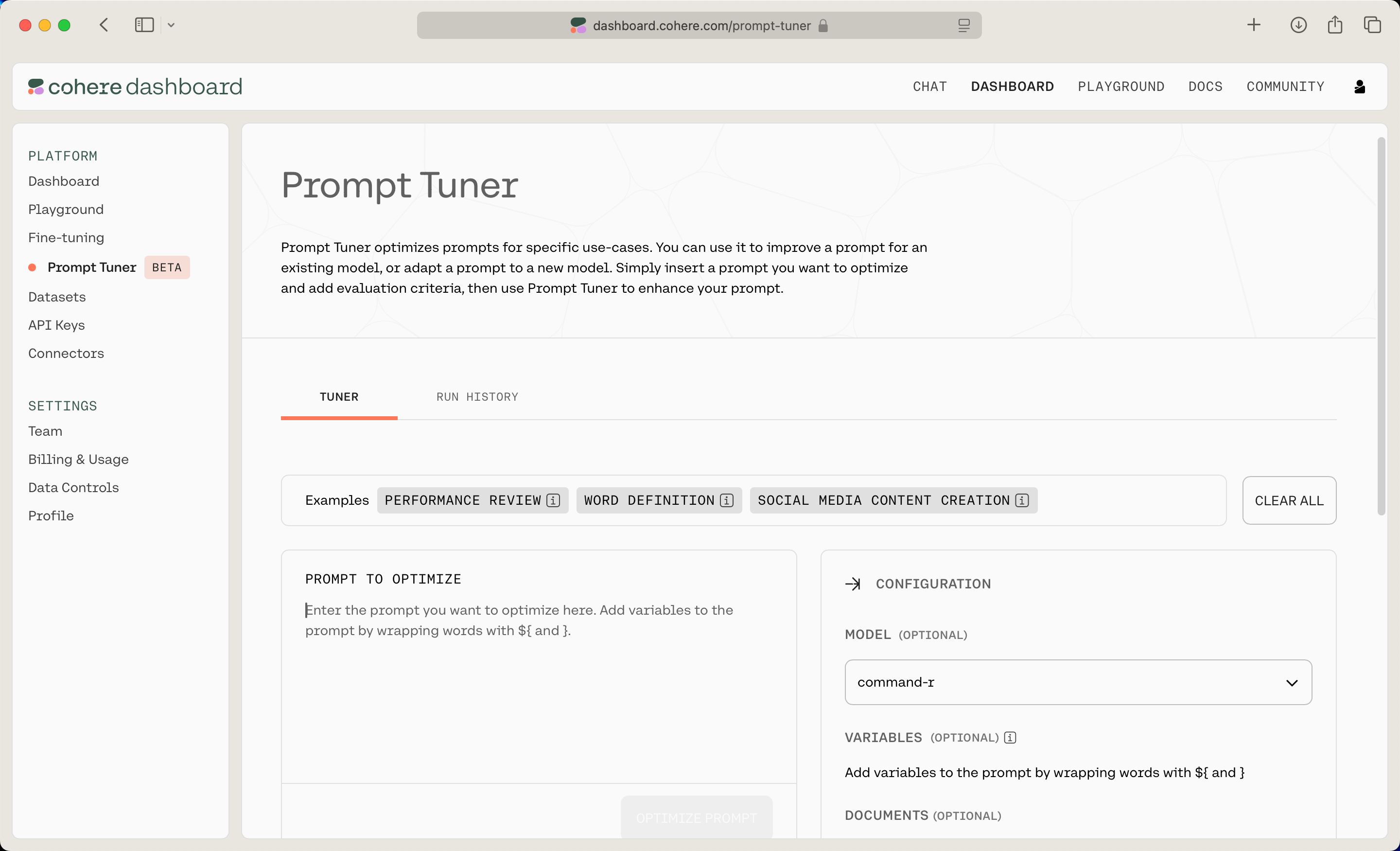Go to Fine-tuning in sidebar
1400x851 pixels.
(x=66, y=238)
